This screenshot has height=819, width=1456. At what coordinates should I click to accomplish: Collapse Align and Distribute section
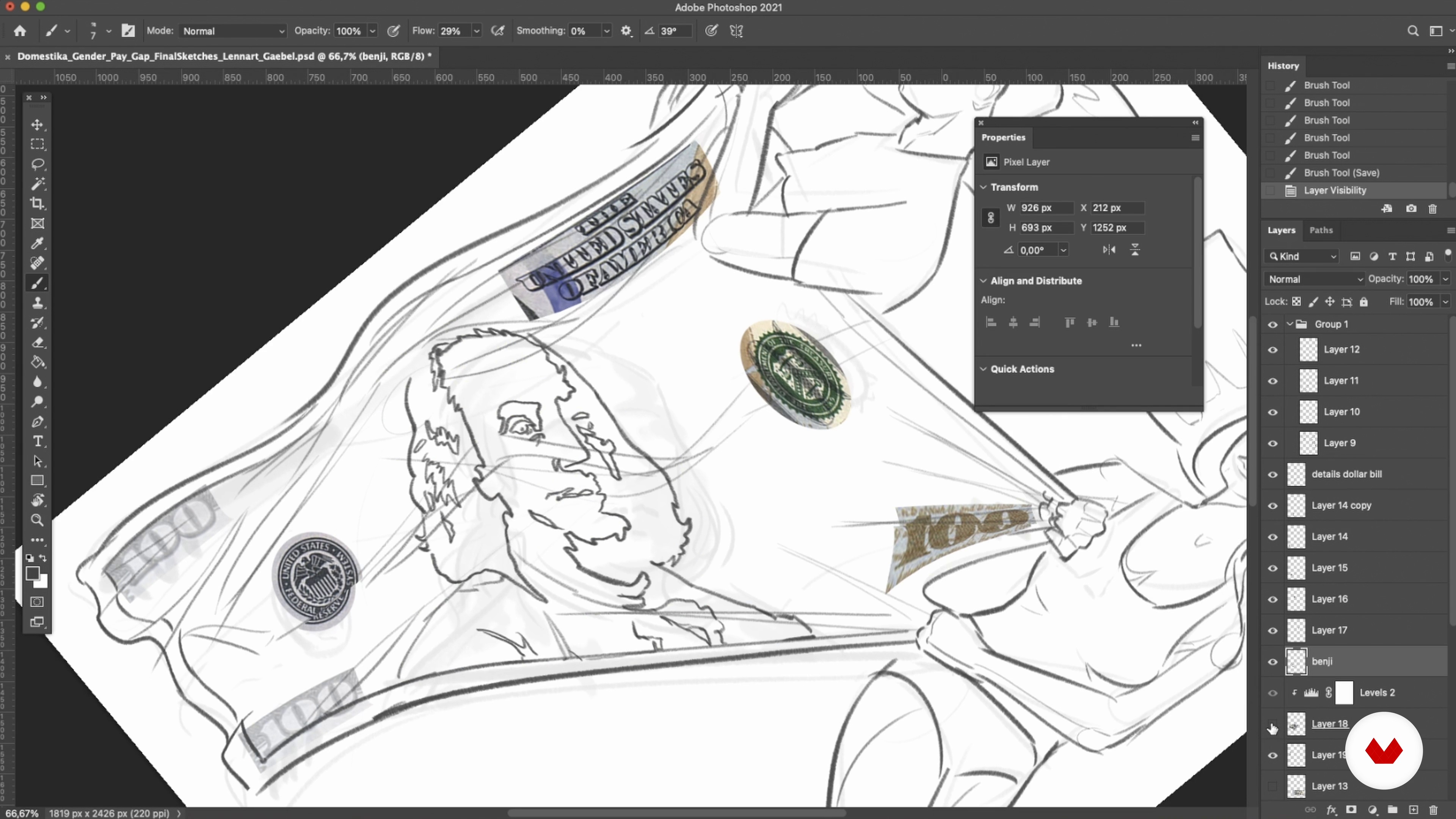pyautogui.click(x=984, y=281)
